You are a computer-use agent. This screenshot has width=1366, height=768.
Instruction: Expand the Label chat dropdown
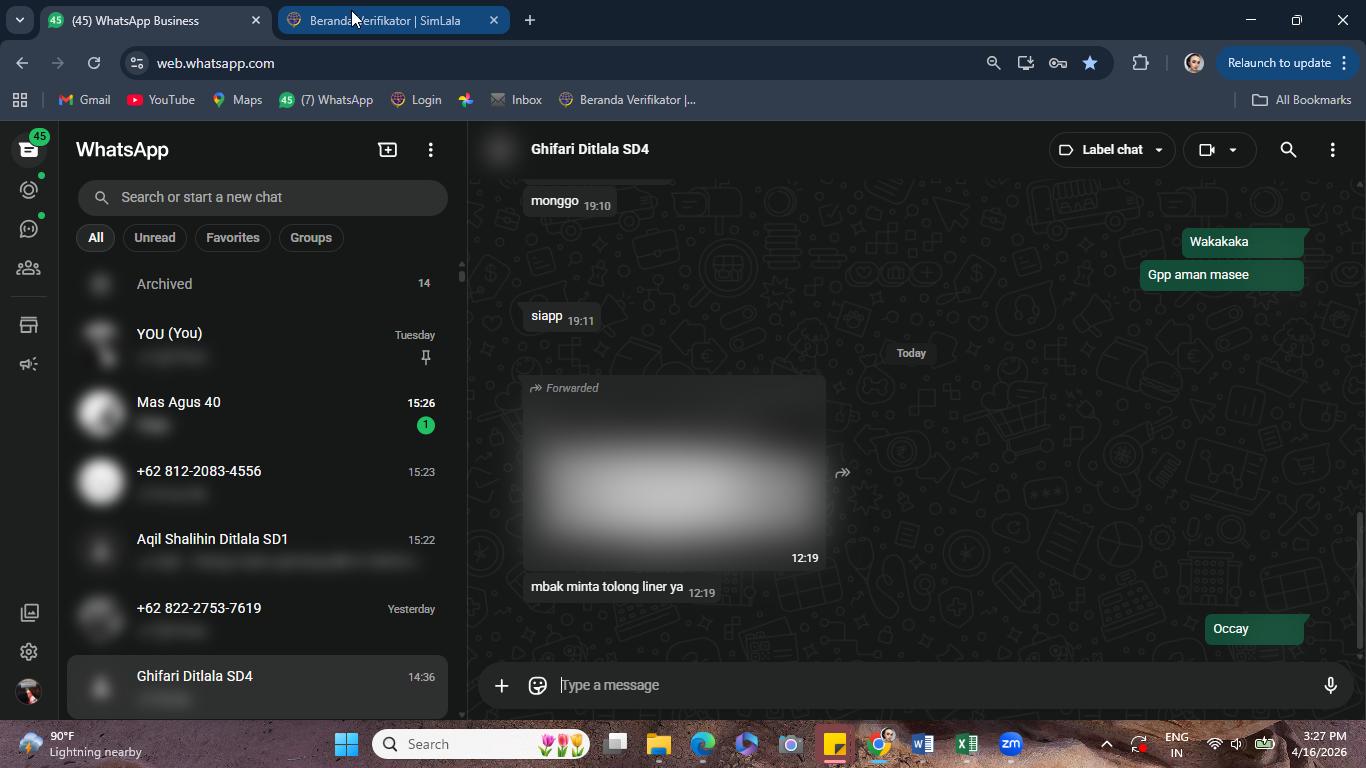click(x=1112, y=150)
